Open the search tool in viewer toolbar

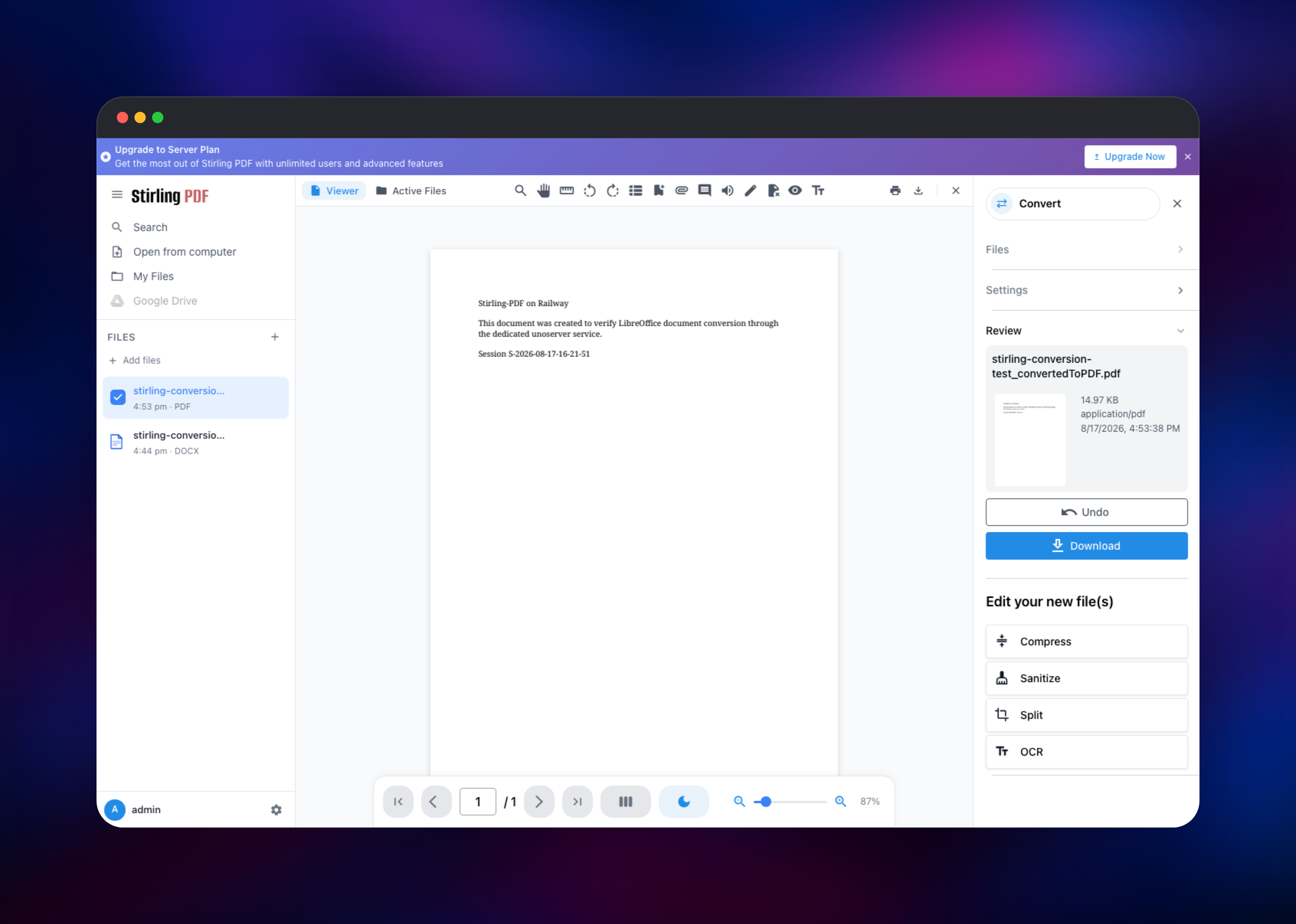click(520, 191)
